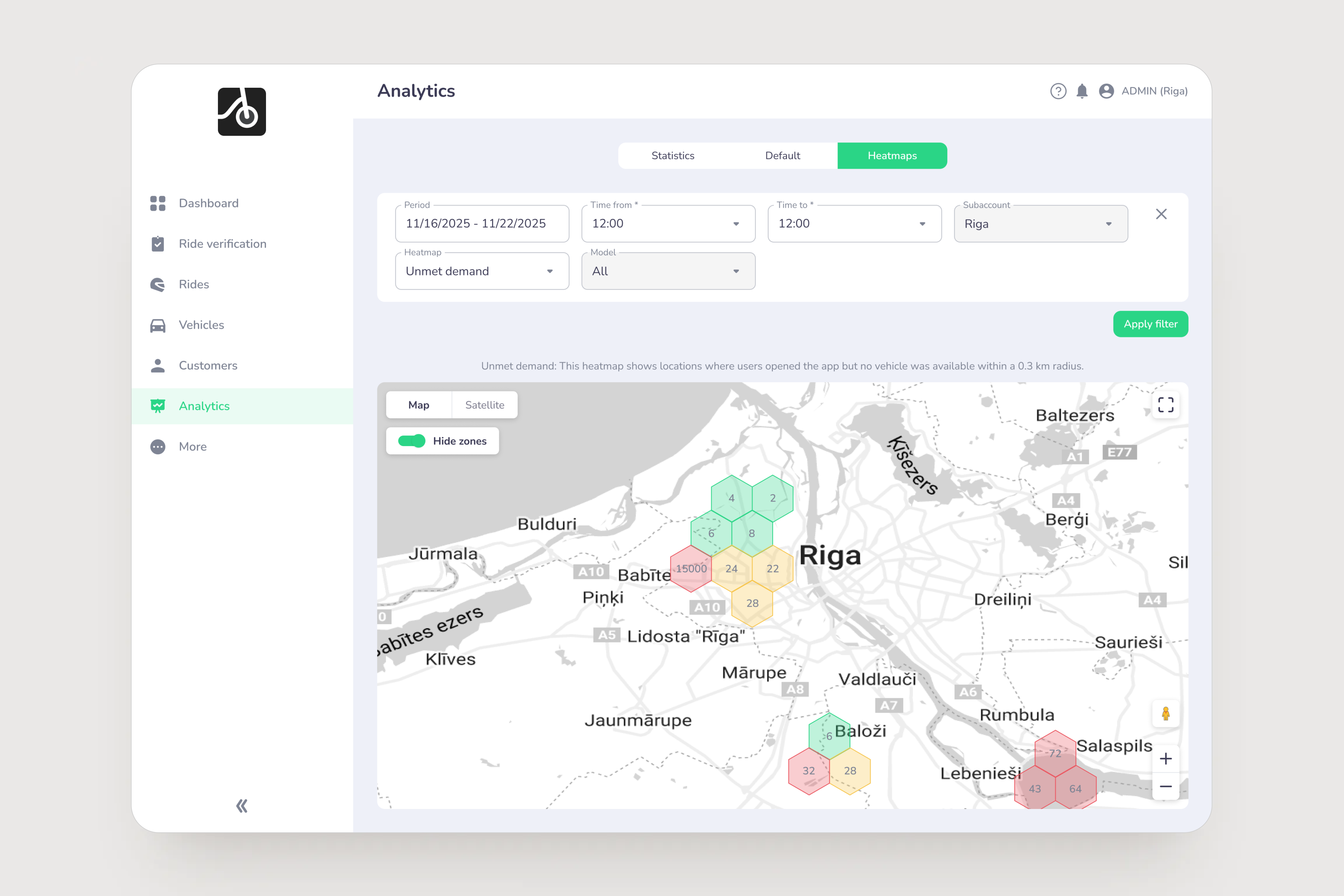Enter fullscreen map view

tap(1166, 405)
